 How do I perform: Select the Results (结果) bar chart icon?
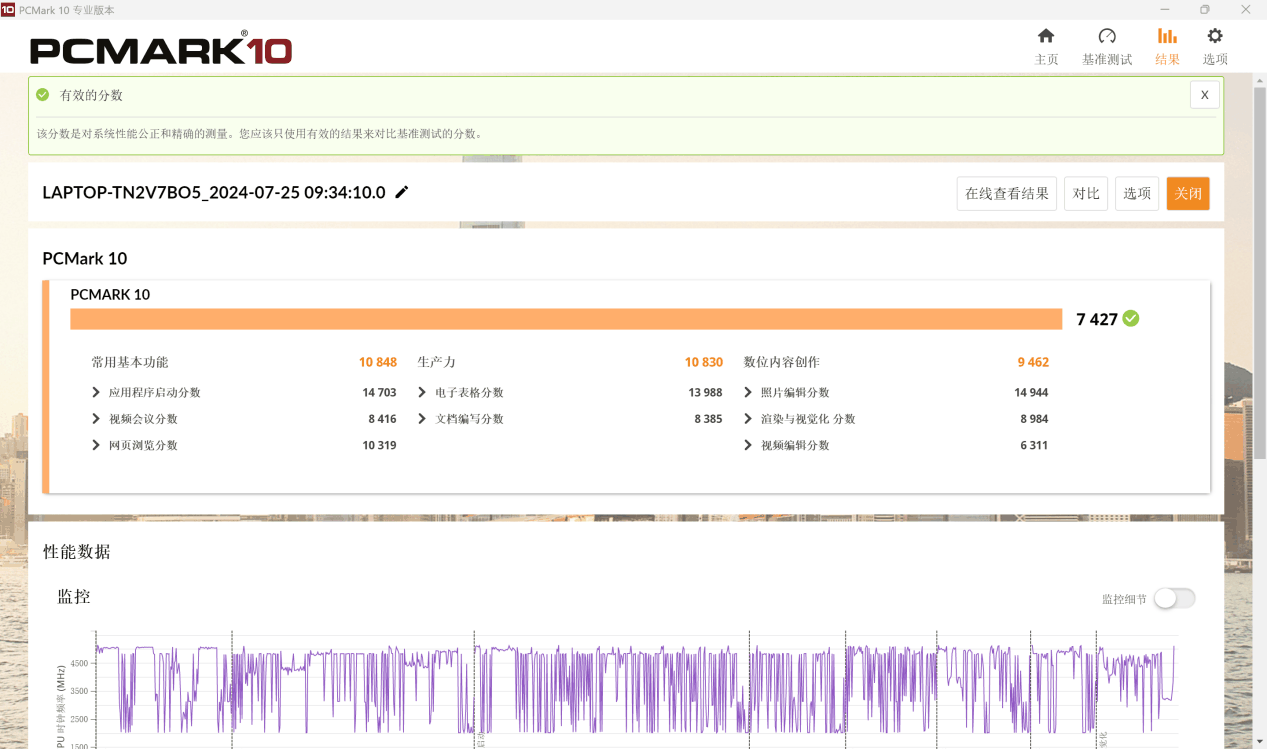tap(1167, 37)
